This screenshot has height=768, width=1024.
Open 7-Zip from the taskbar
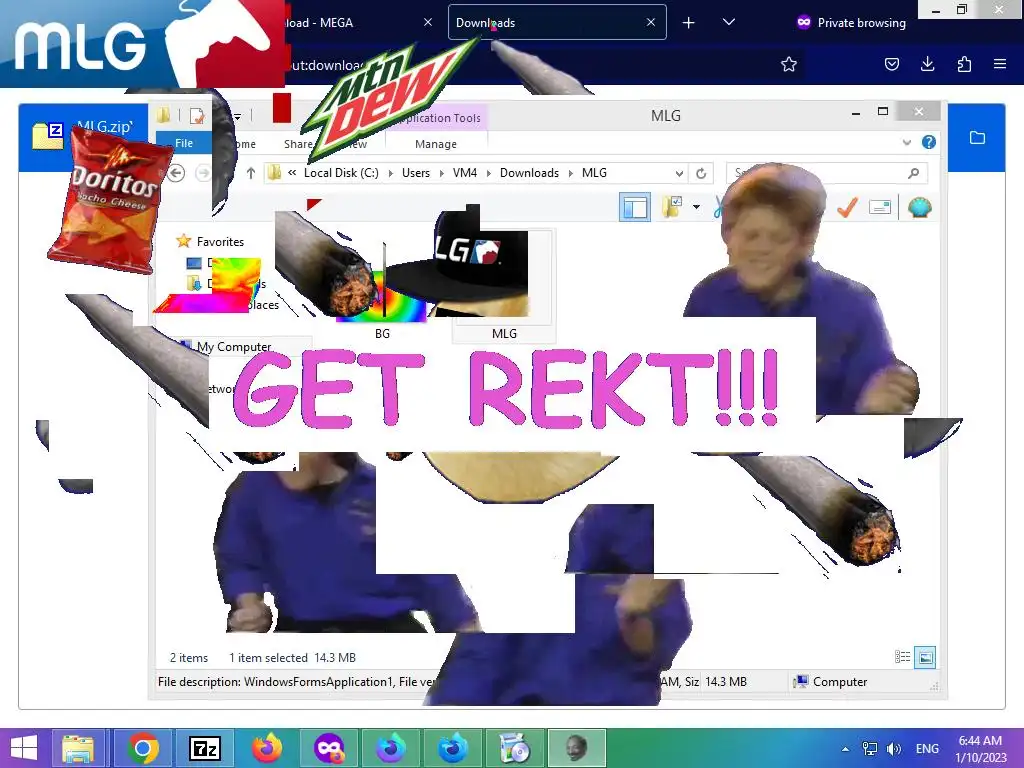click(204, 748)
